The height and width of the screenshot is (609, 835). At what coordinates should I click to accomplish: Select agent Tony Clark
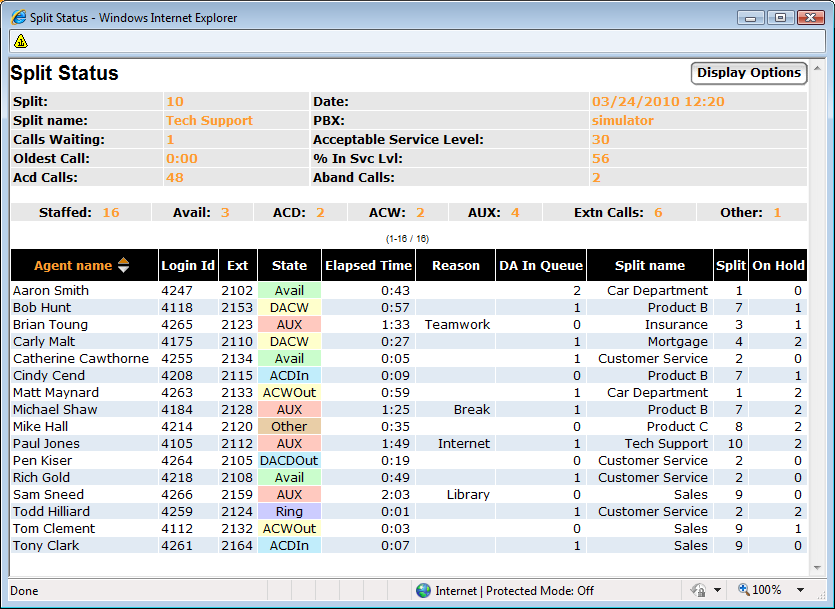(x=46, y=546)
